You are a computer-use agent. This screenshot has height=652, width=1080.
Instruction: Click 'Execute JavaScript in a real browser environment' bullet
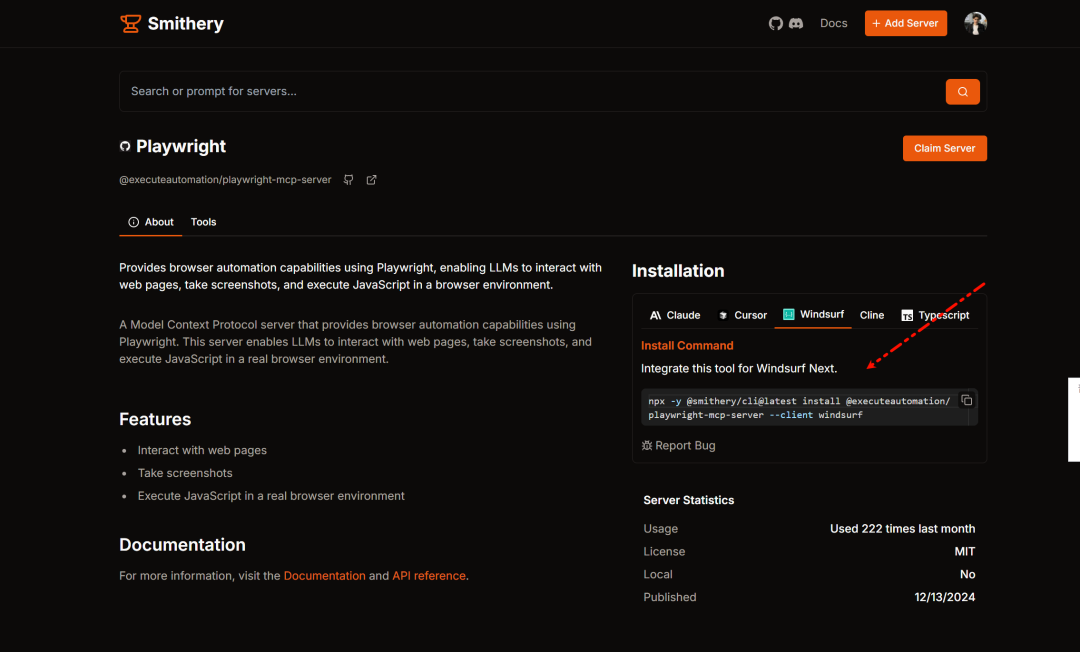coord(271,496)
